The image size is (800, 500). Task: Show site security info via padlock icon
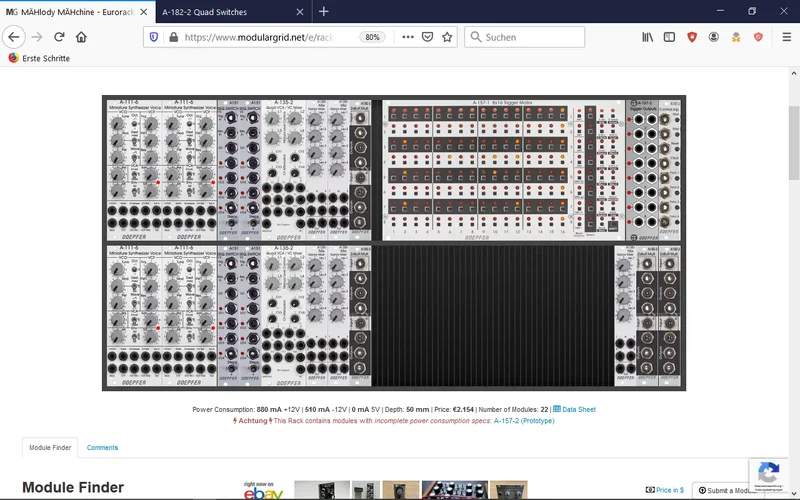[173, 37]
